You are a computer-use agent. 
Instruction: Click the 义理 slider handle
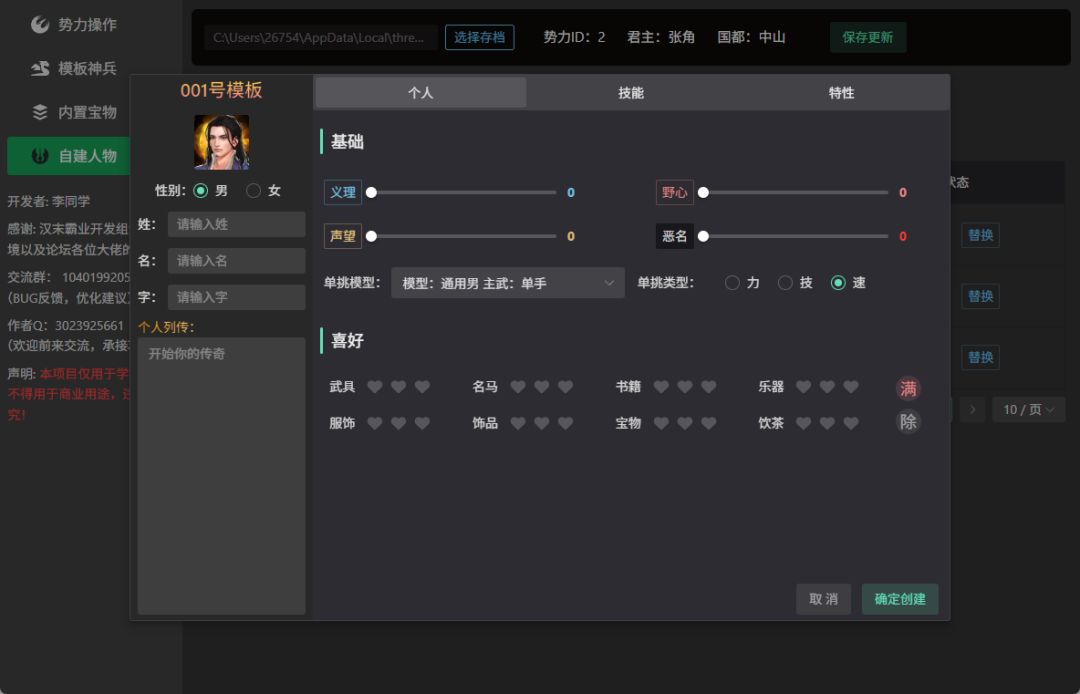(x=371, y=193)
